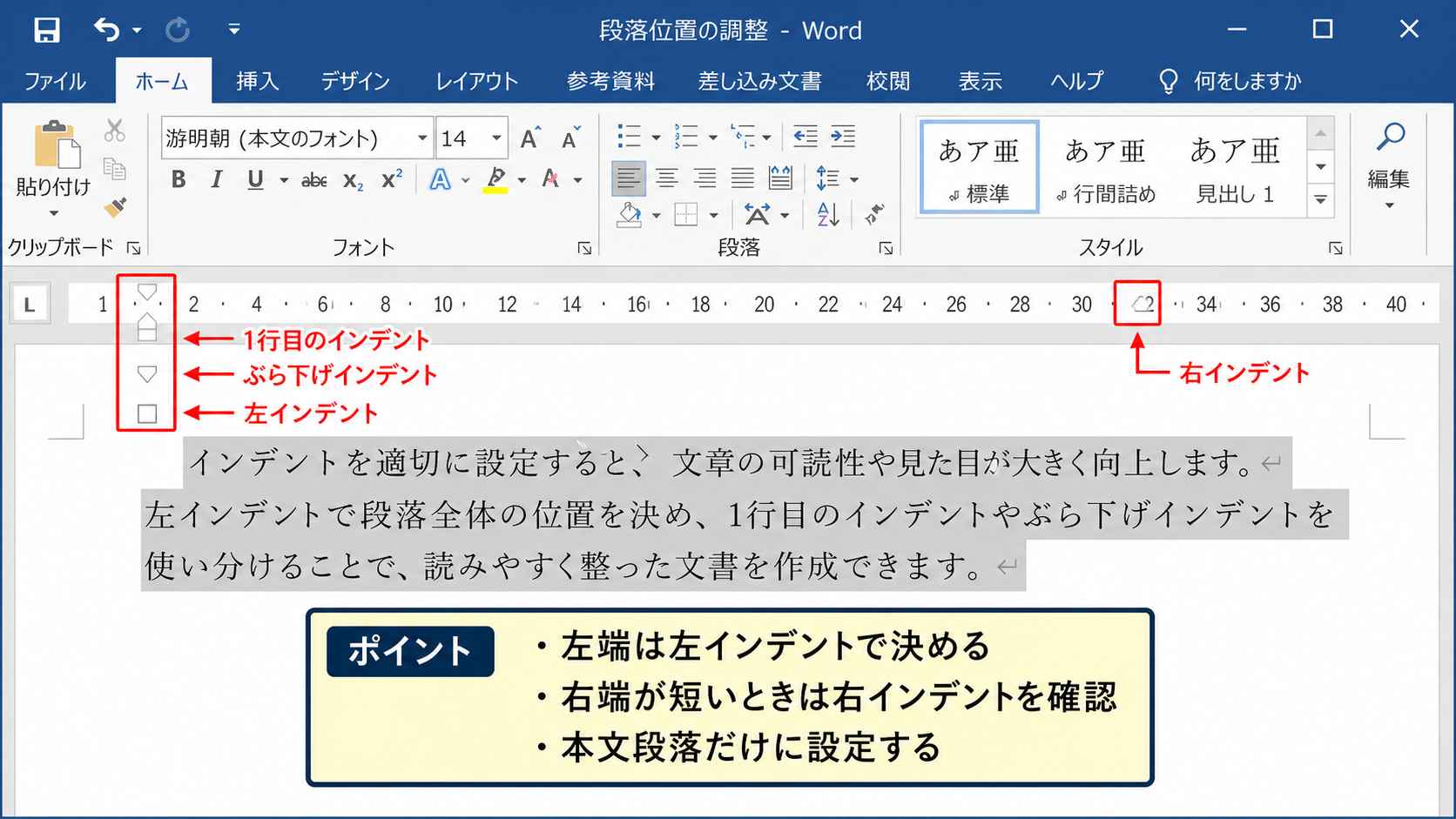The height and width of the screenshot is (819, 1456).
Task: Shrink the font size
Action: [570, 138]
